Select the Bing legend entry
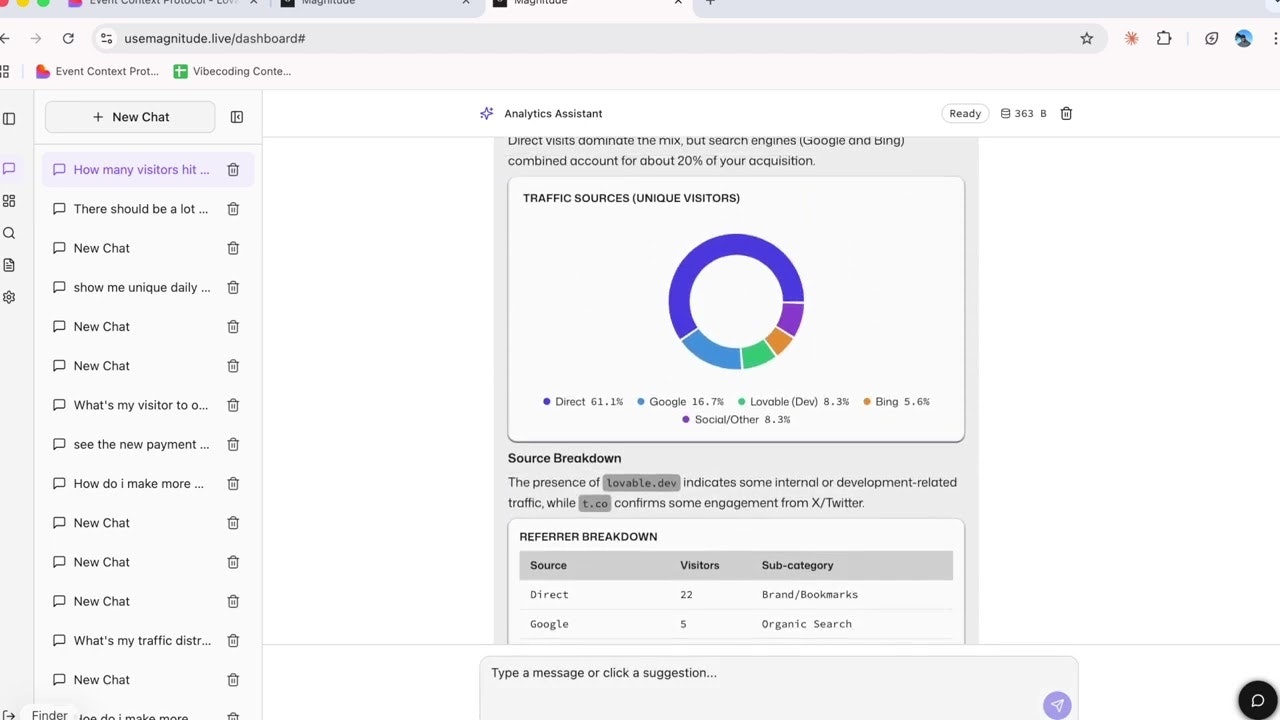The height and width of the screenshot is (720, 1280). [x=896, y=401]
